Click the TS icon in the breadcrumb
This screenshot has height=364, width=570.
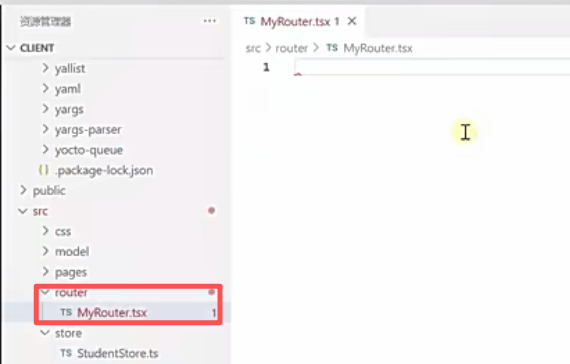(x=332, y=48)
